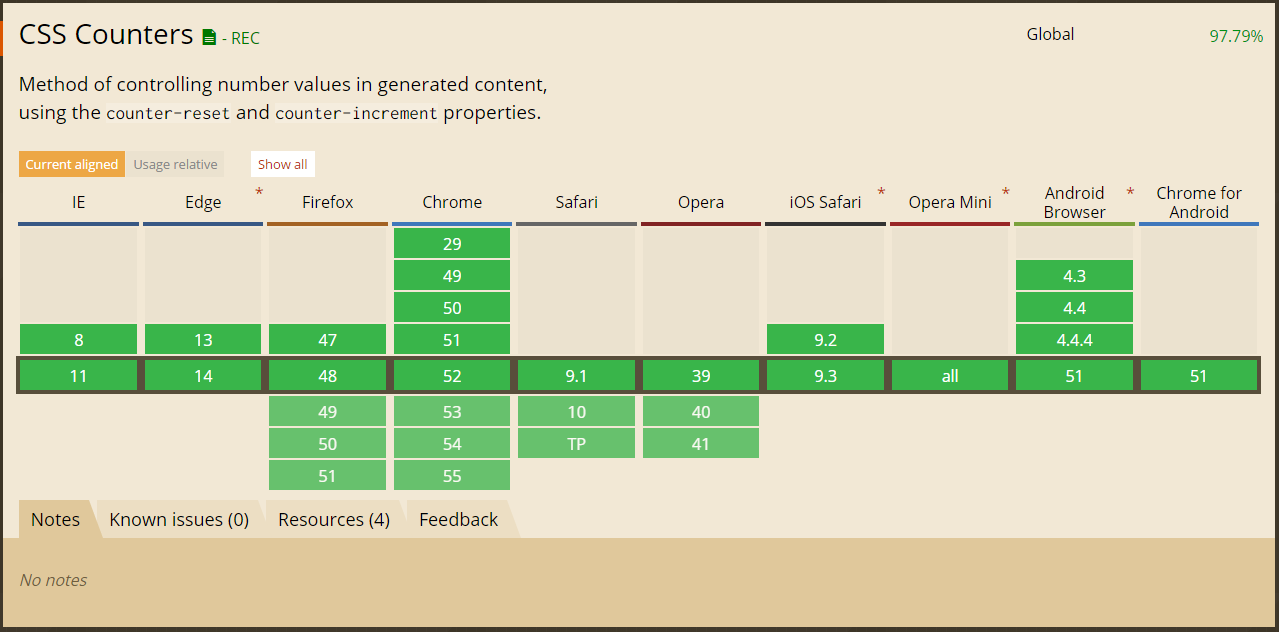Open the Resources (4) tab
The width and height of the screenshot is (1279, 632).
click(334, 519)
